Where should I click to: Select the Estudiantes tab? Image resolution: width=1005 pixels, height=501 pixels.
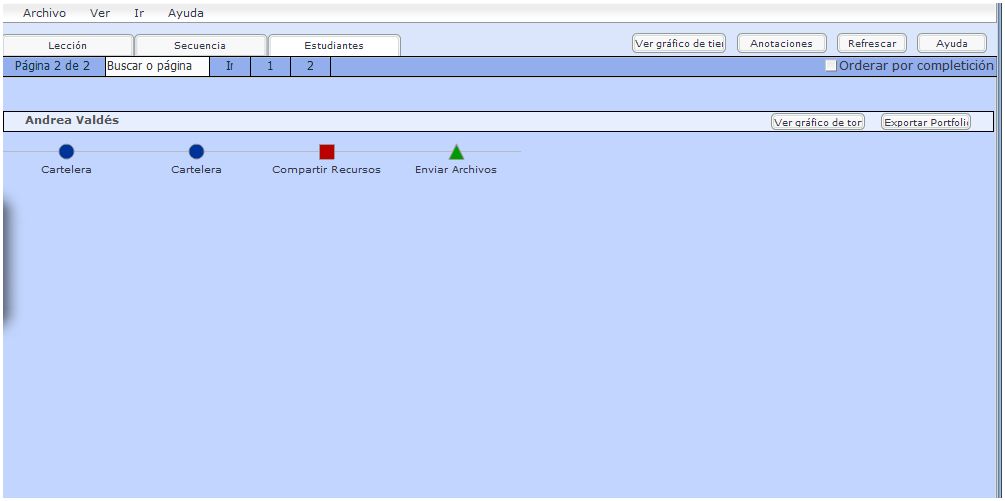[334, 46]
